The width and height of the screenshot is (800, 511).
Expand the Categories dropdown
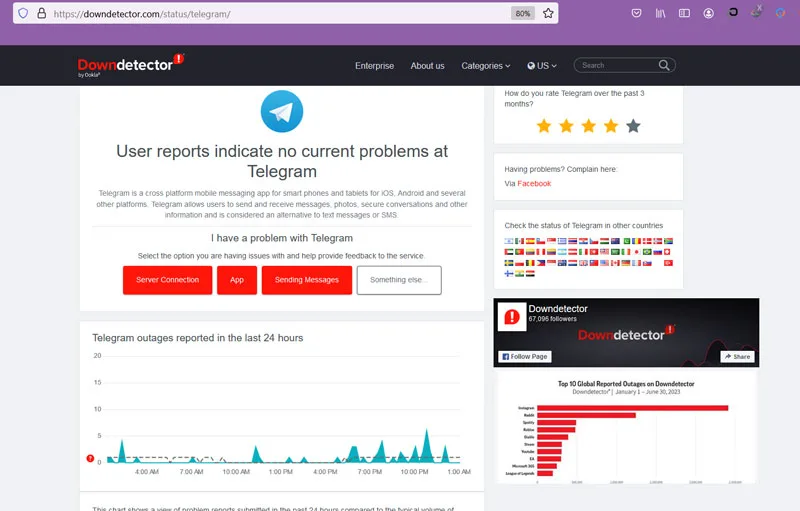[x=486, y=66]
